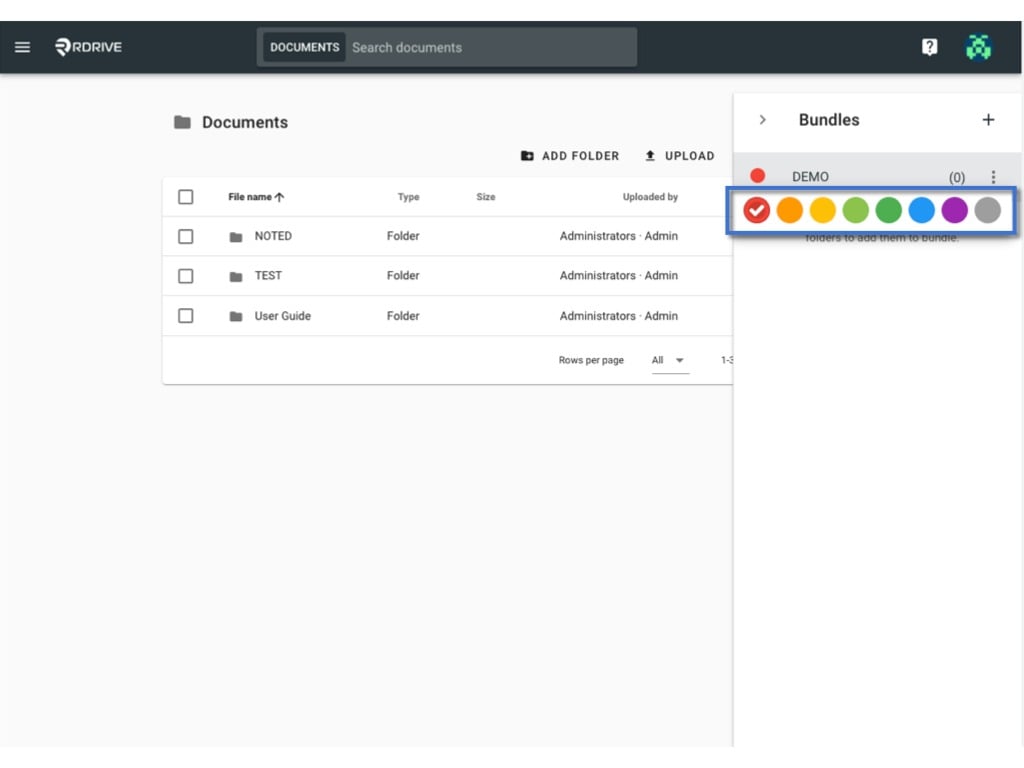Screen dimensions: 1024x768
Task: Open the Rows per page dropdown
Action: (x=669, y=360)
